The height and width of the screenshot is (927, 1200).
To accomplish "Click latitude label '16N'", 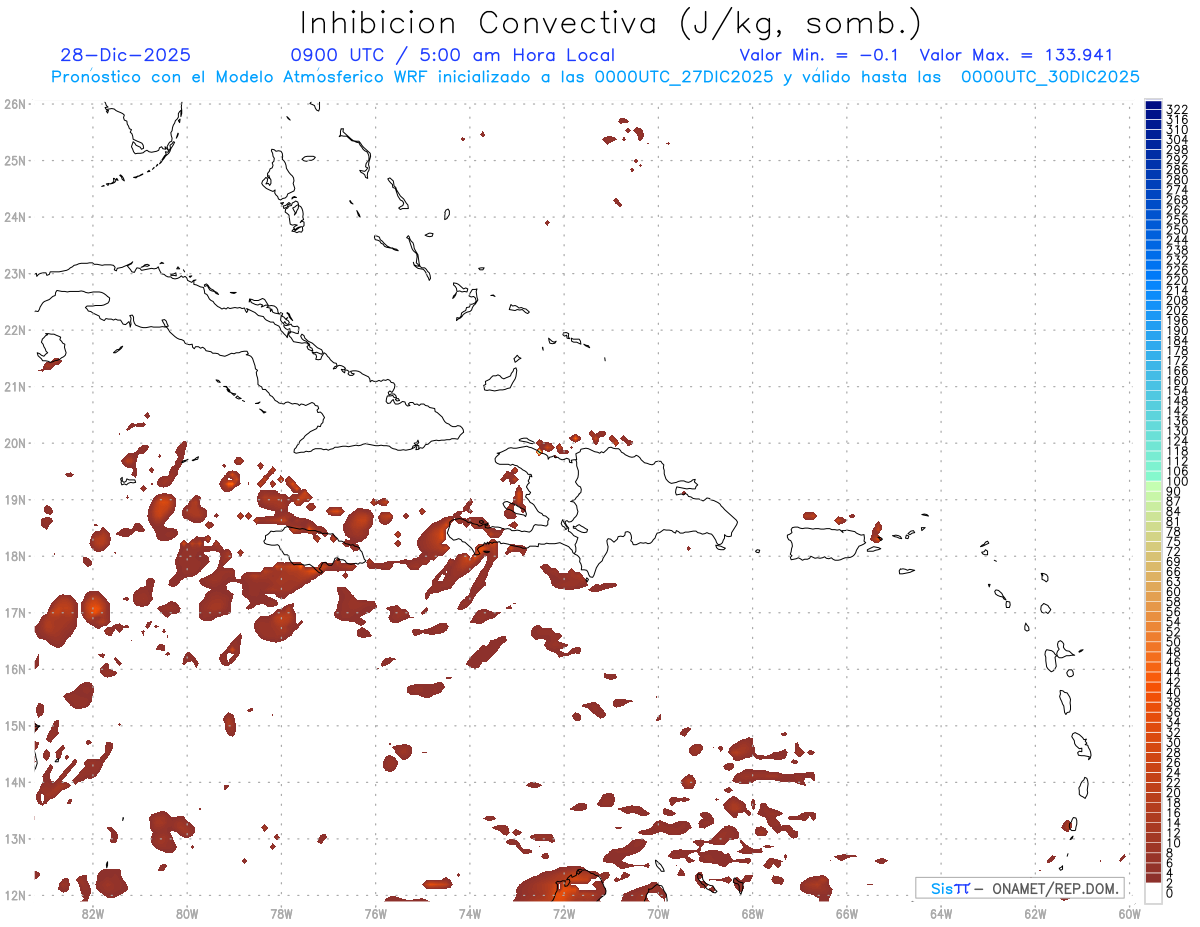I will (x=15, y=669).
